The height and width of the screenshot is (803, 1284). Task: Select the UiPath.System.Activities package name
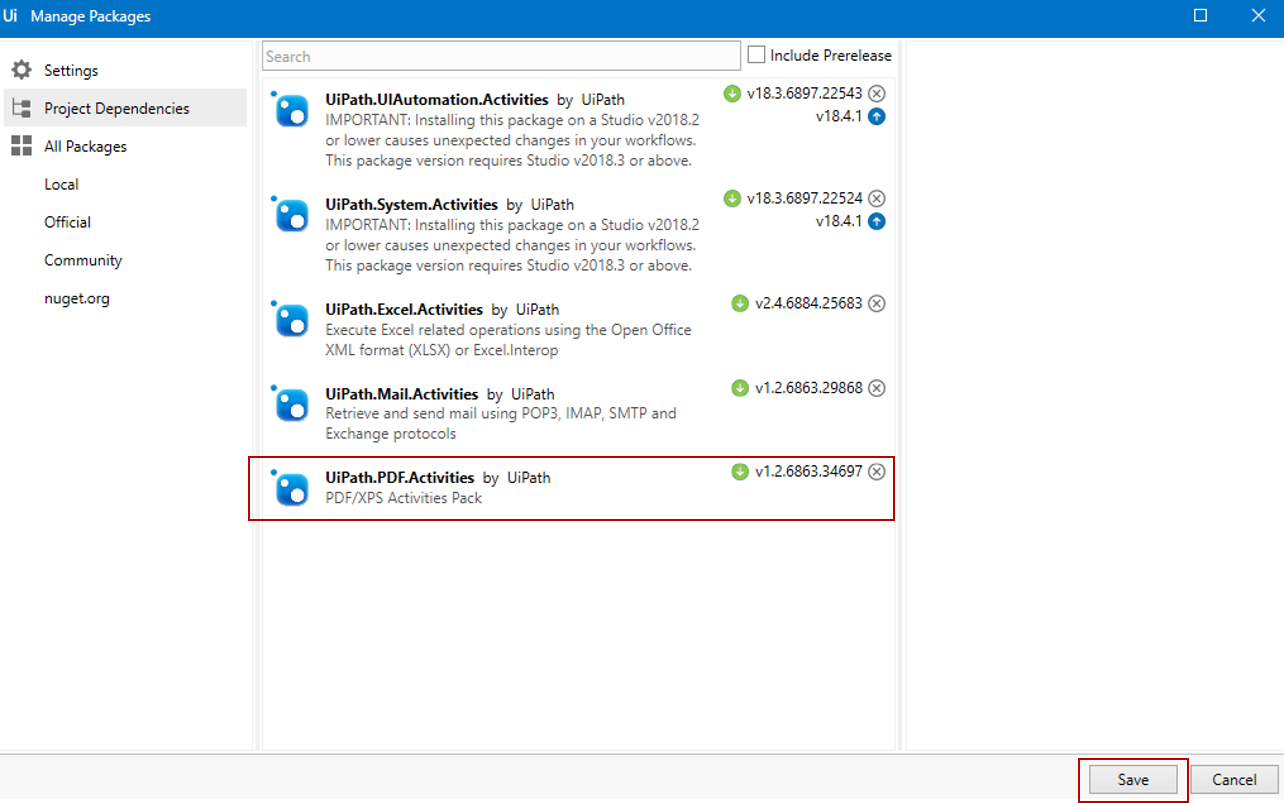412,204
